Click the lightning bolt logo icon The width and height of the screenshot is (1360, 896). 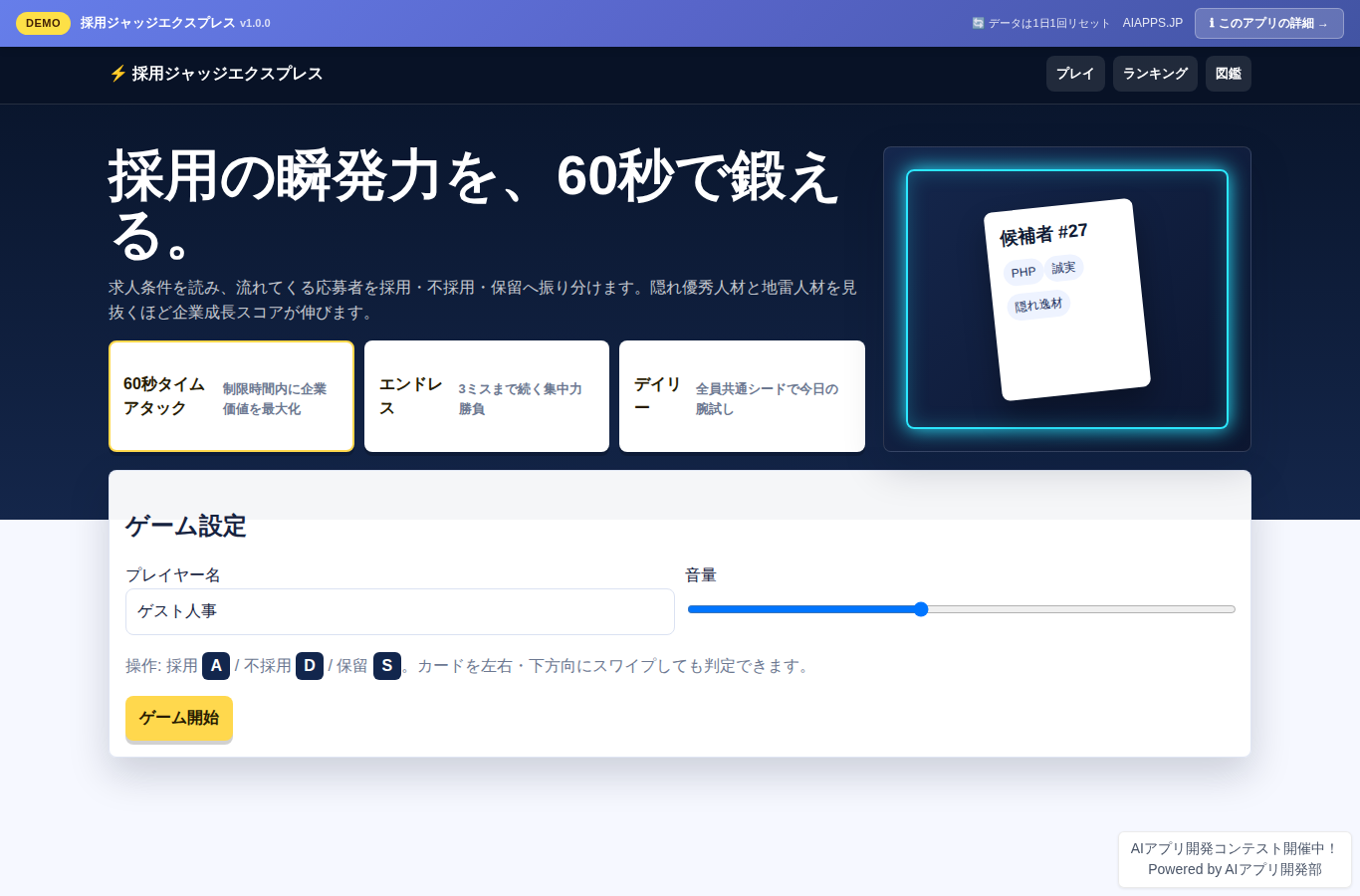[x=117, y=74]
